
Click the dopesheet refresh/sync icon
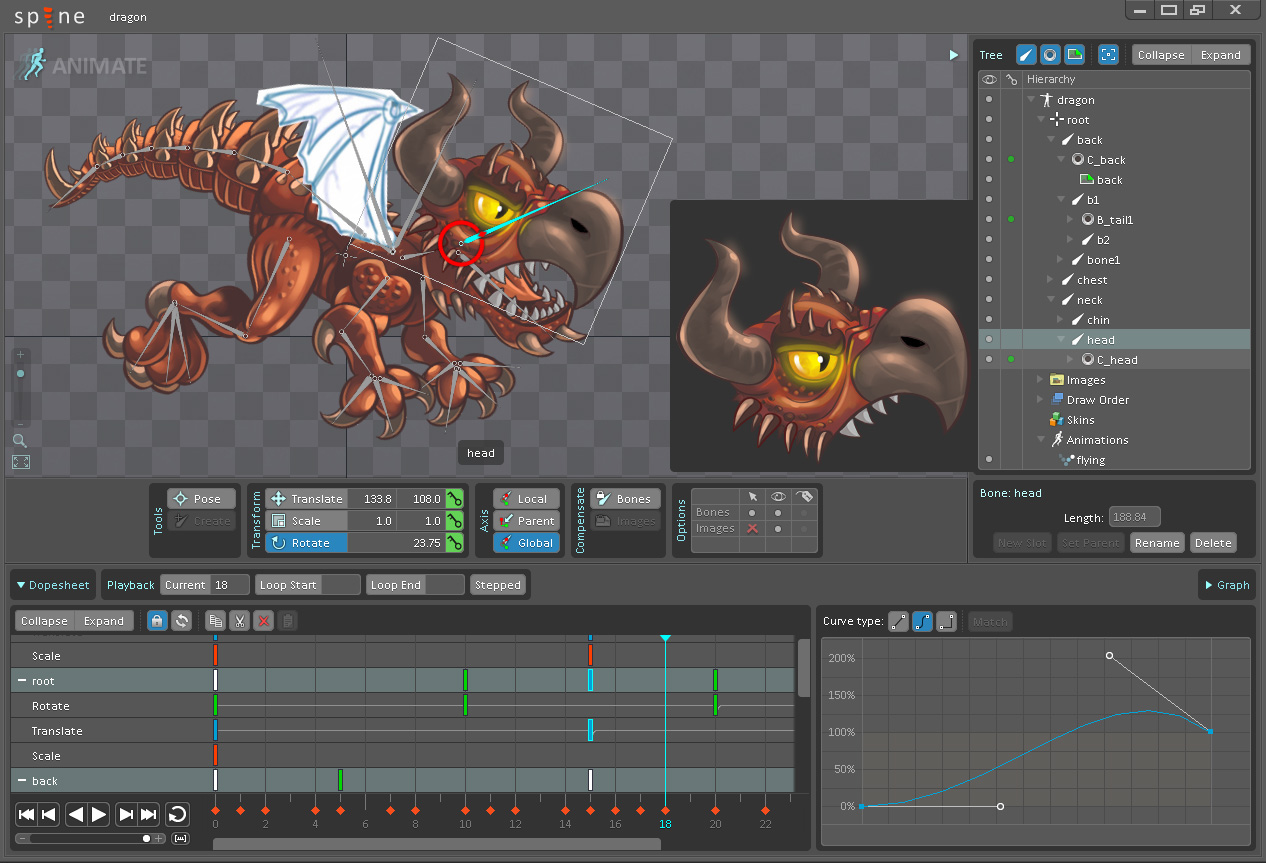(x=181, y=621)
